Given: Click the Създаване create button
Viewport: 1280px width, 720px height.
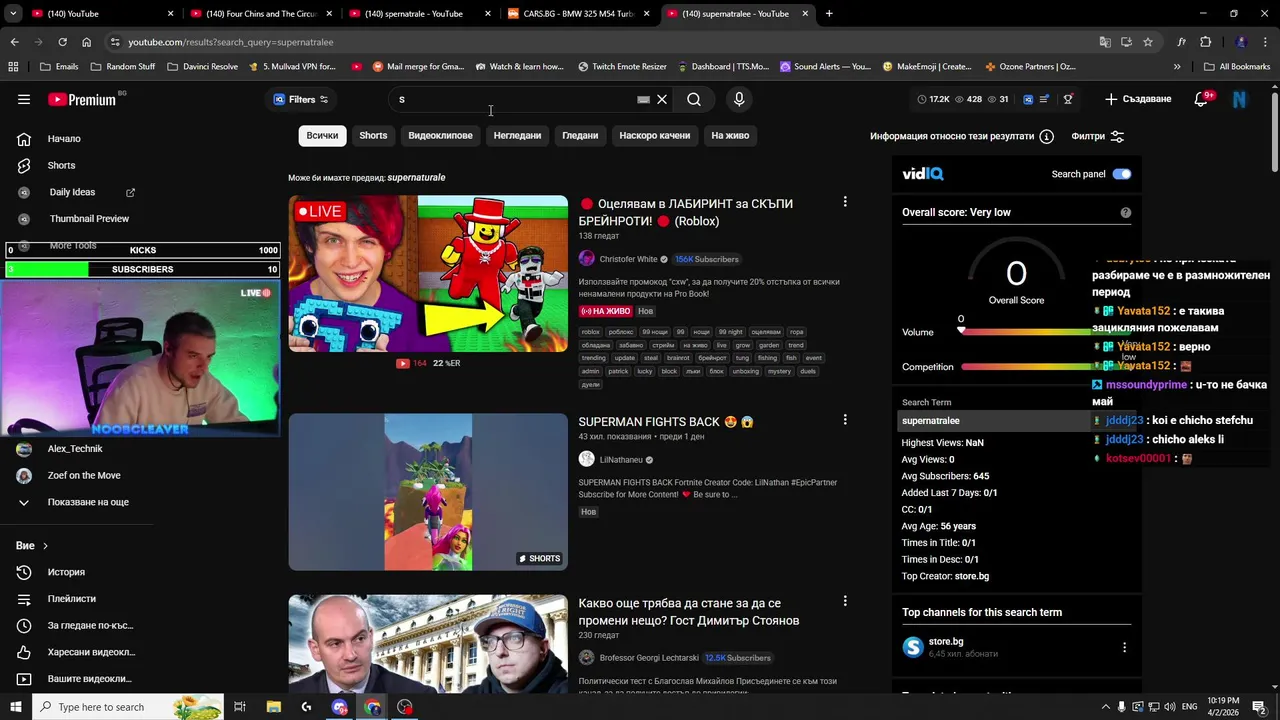Looking at the screenshot, I should point(1138,99).
